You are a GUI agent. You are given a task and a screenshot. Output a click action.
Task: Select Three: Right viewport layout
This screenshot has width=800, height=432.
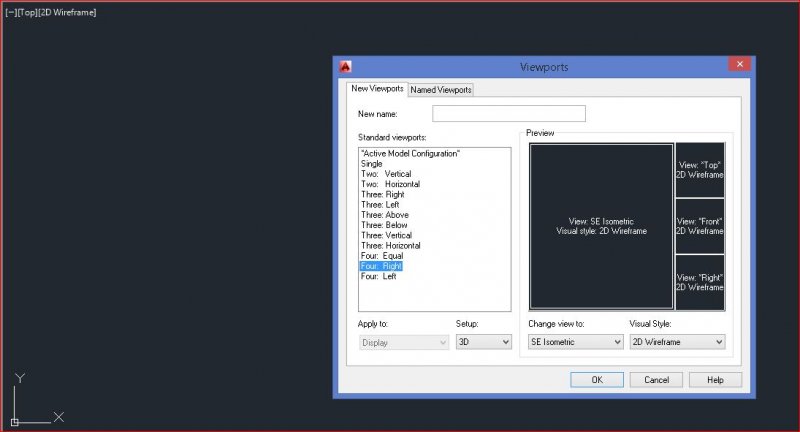click(383, 194)
